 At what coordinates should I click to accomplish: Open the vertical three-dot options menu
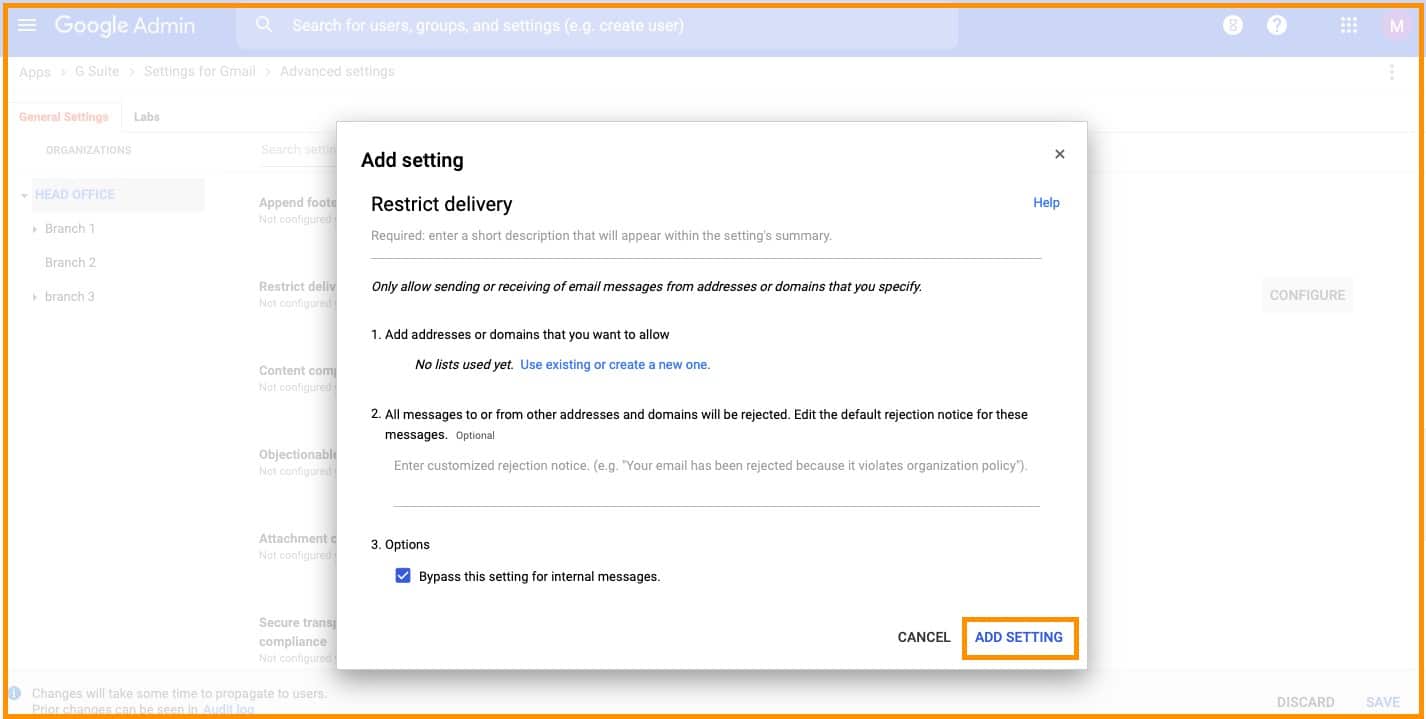point(1392,72)
